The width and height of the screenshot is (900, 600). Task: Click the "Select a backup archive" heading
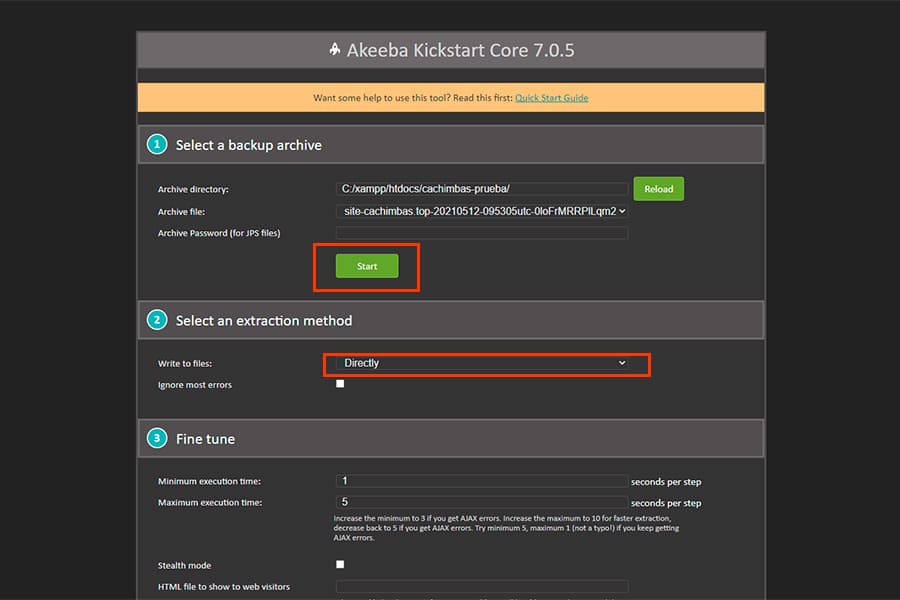point(249,145)
